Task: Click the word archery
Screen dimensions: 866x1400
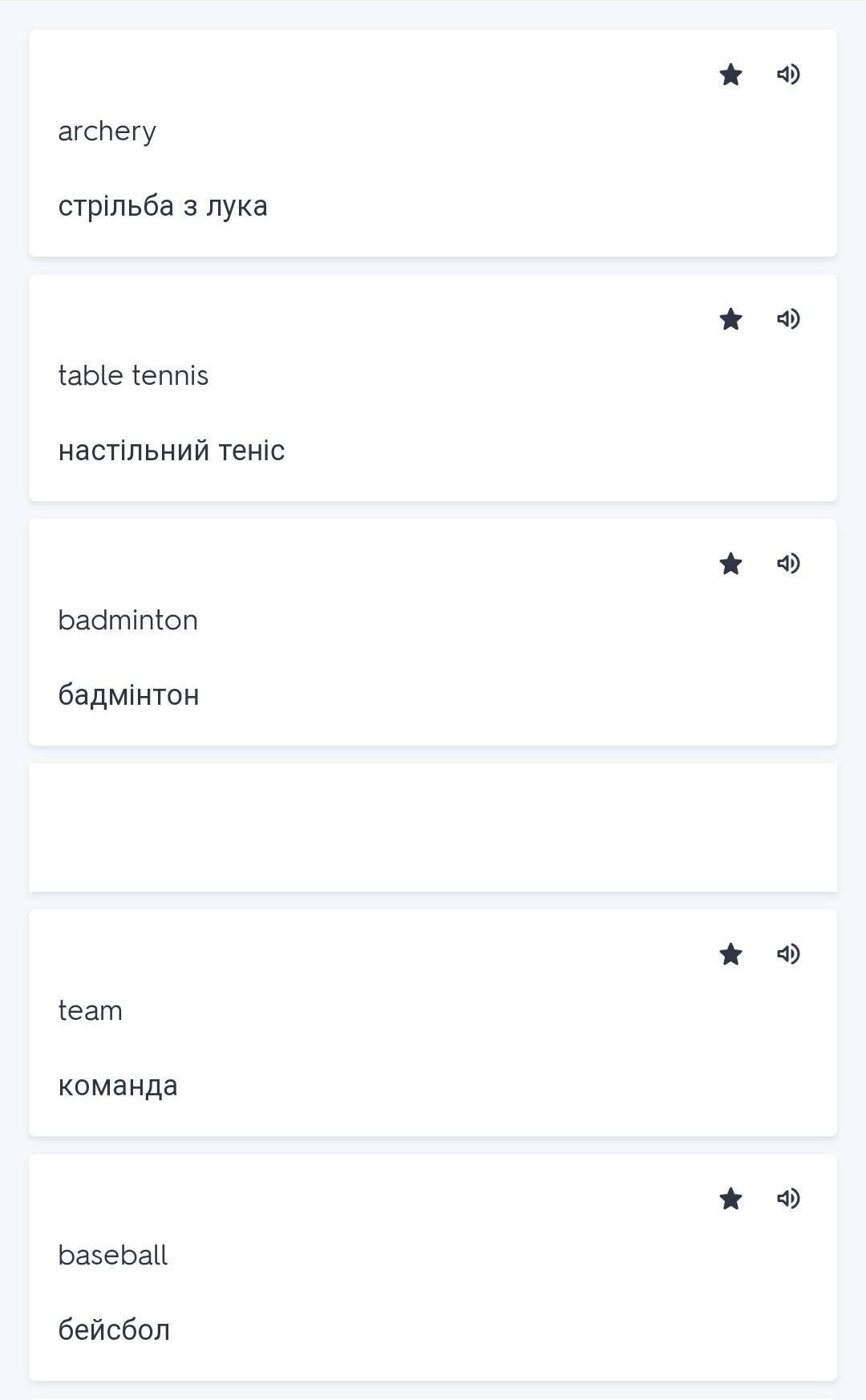Action: (x=107, y=131)
